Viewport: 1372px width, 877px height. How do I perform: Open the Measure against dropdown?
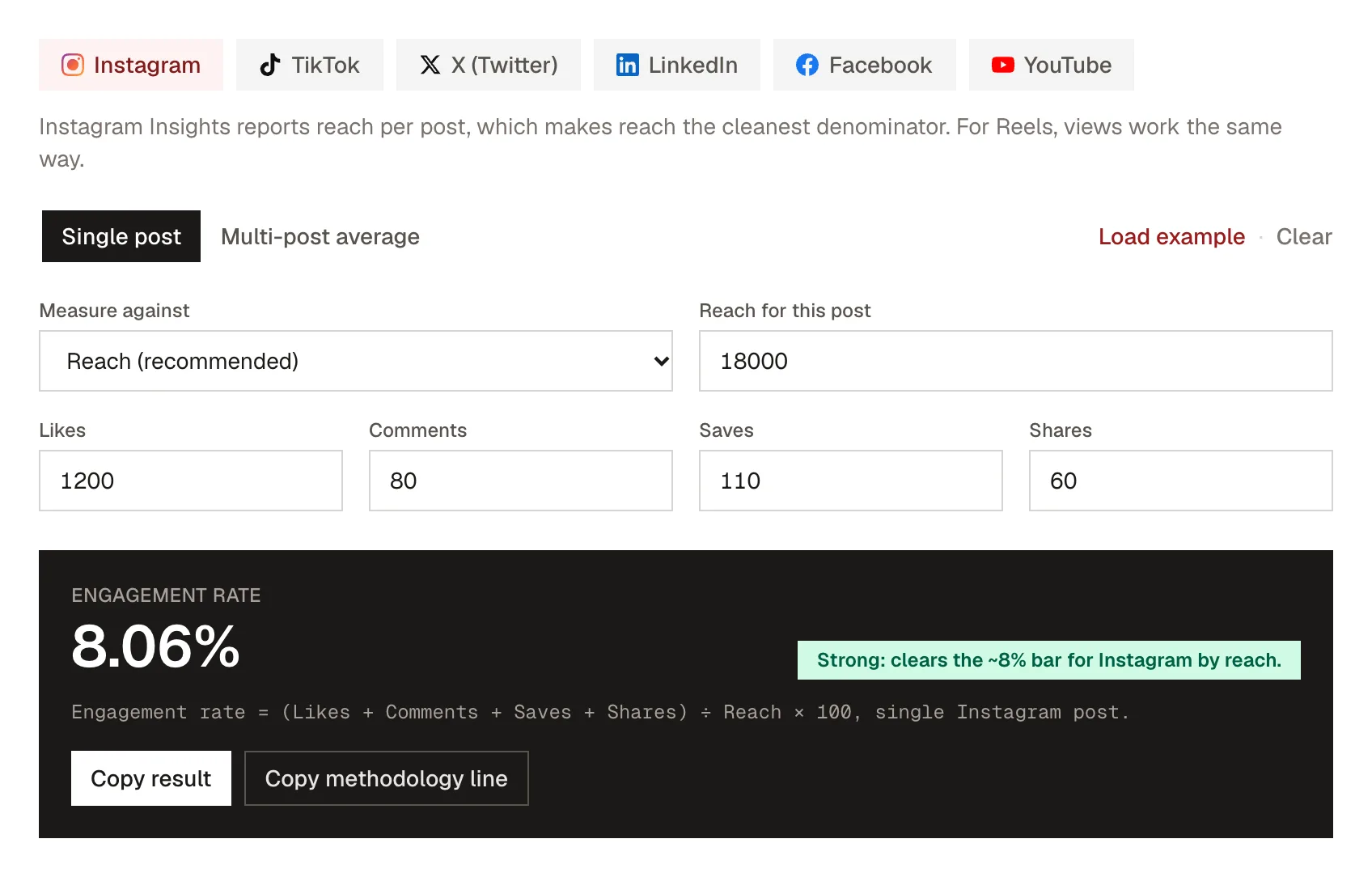click(x=356, y=361)
